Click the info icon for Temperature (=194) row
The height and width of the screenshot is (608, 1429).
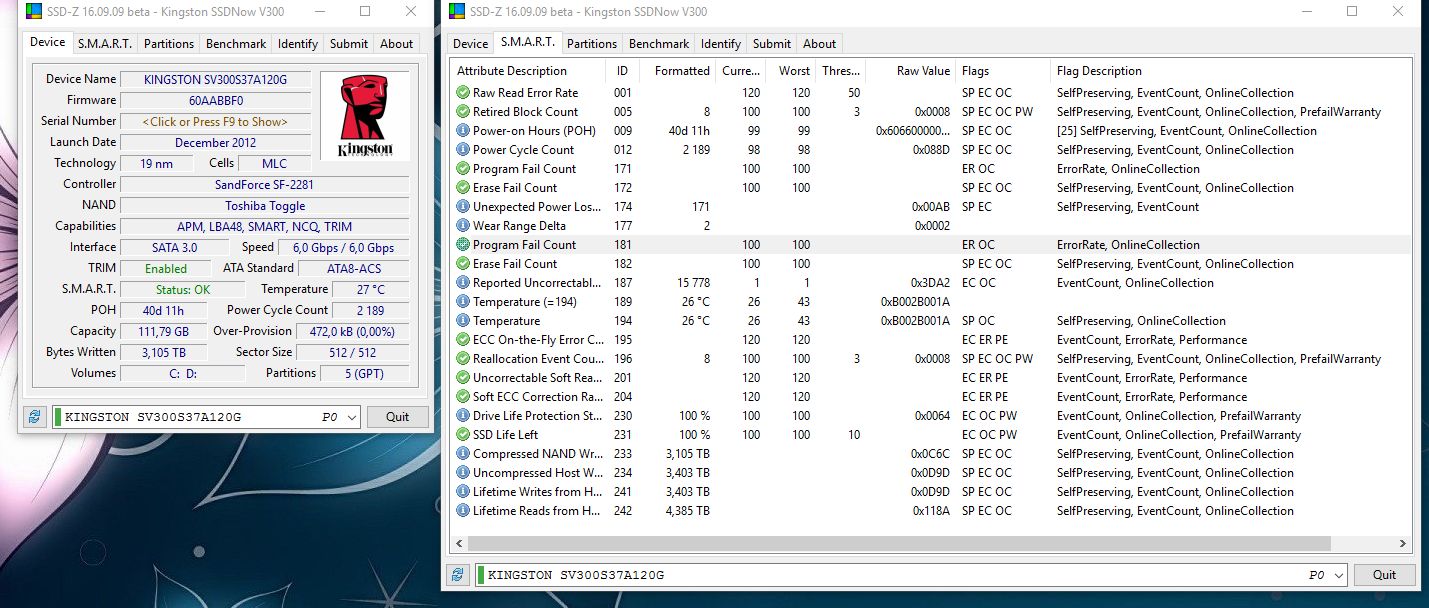pyautogui.click(x=463, y=302)
